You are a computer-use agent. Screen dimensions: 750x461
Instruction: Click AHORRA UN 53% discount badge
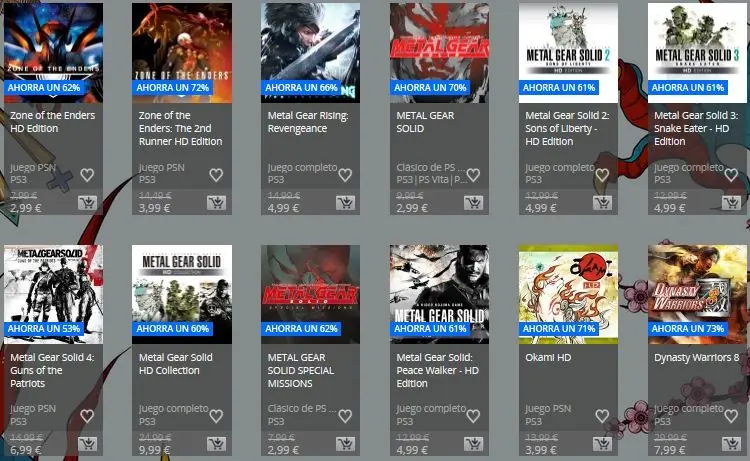tap(44, 329)
